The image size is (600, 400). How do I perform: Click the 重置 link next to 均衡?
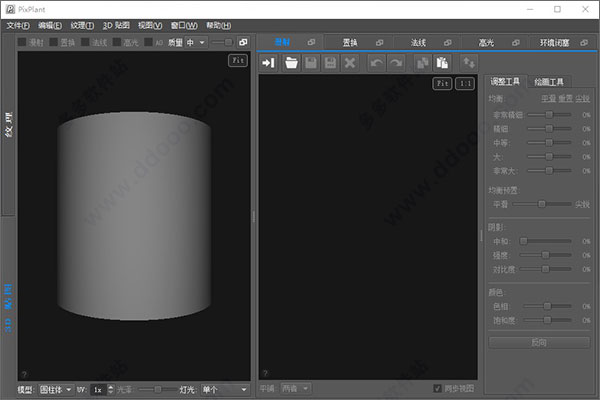coord(566,99)
